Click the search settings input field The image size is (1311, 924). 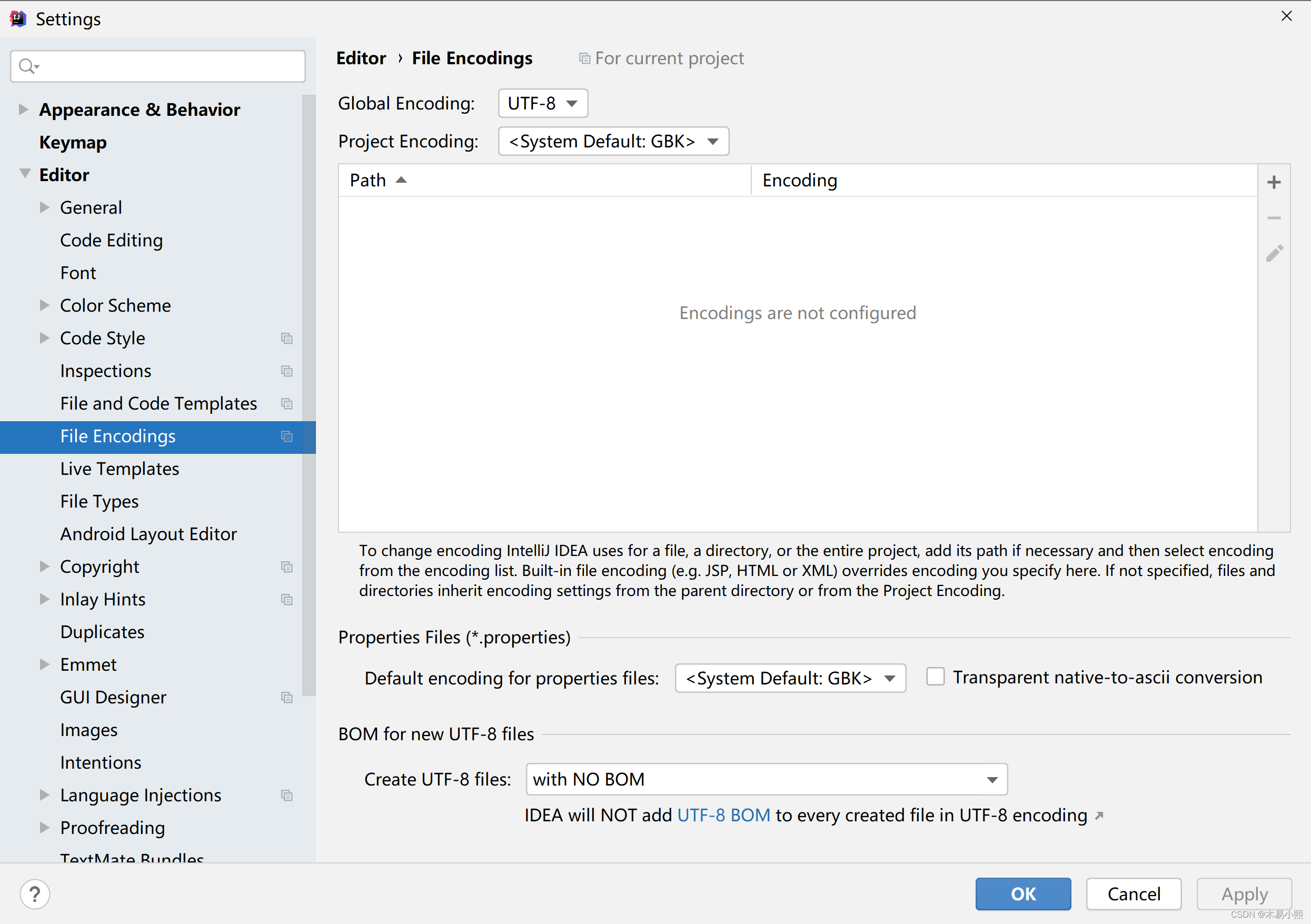pyautogui.click(x=159, y=65)
